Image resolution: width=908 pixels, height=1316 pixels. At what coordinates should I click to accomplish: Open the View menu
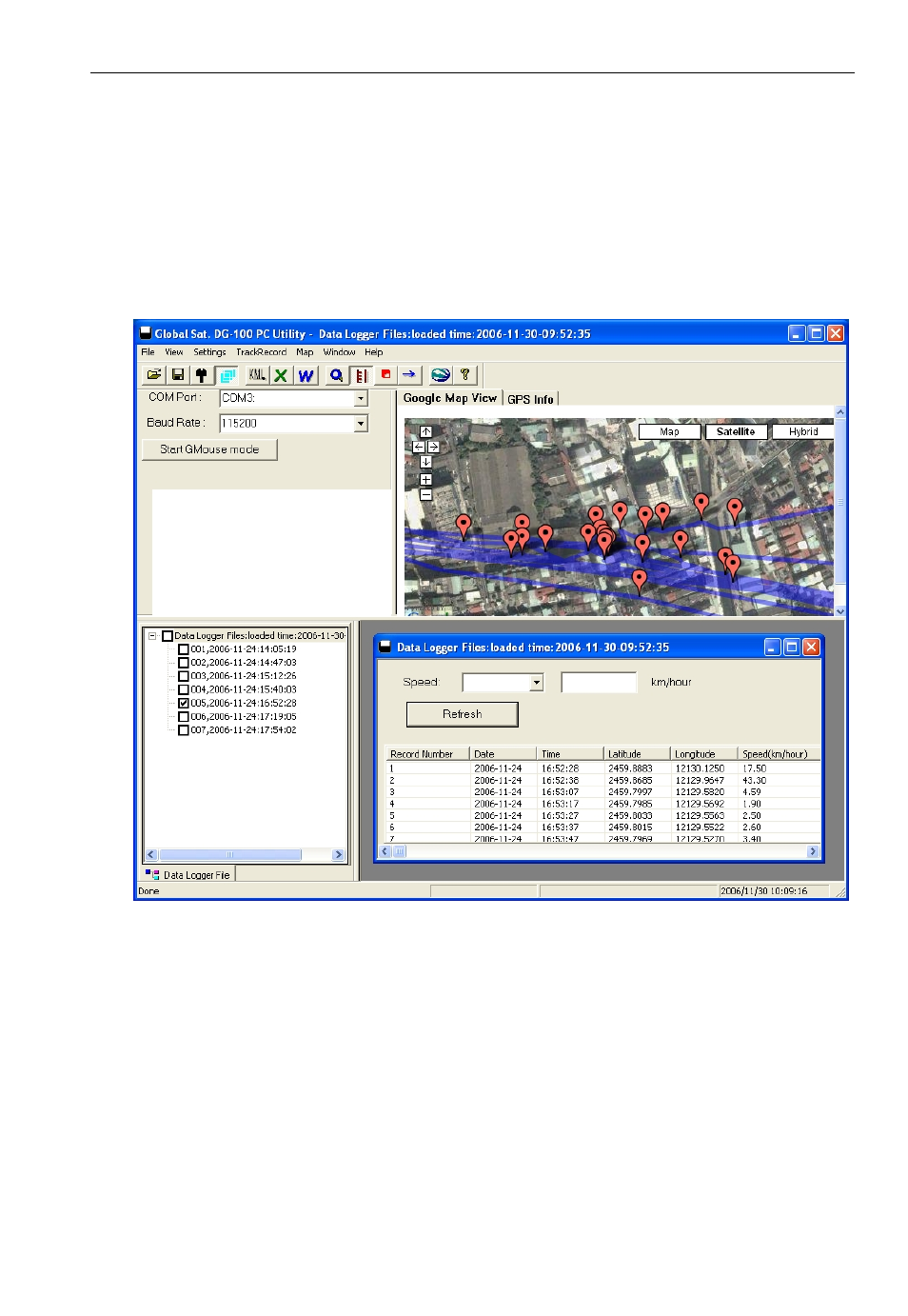174,352
